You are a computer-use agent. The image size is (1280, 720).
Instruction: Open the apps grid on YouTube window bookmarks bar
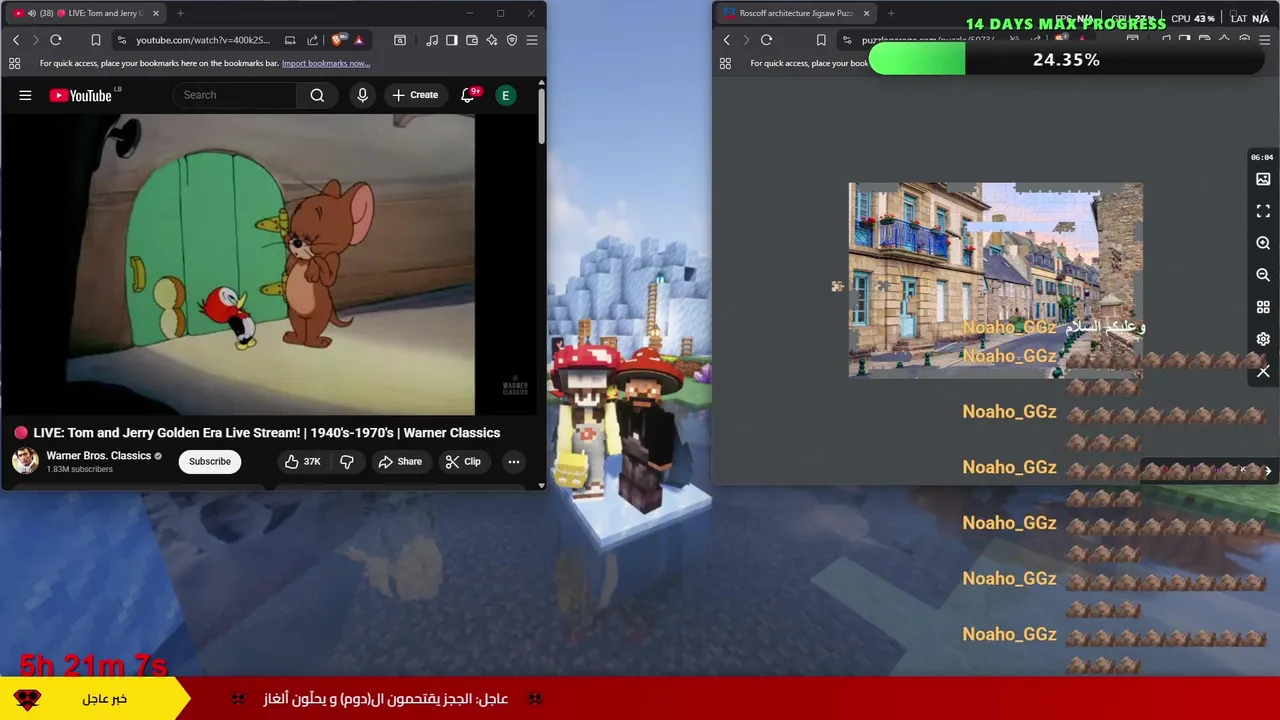coord(14,63)
